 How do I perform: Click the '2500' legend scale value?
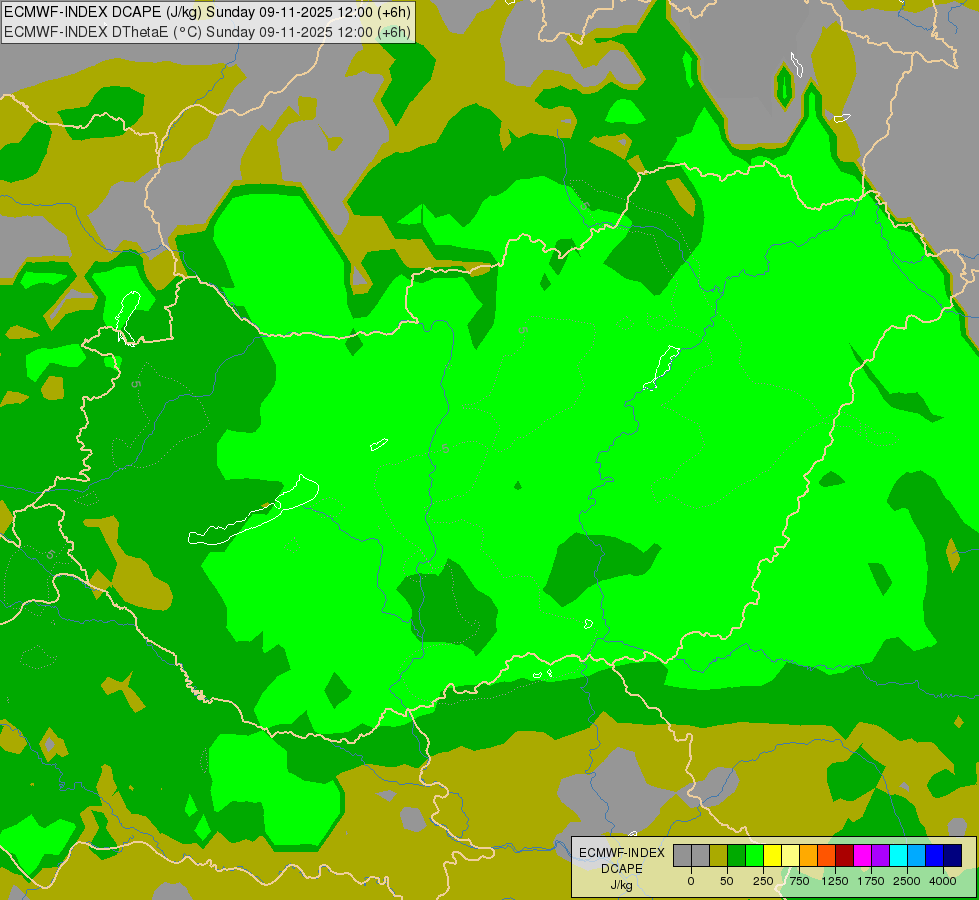coord(907,881)
